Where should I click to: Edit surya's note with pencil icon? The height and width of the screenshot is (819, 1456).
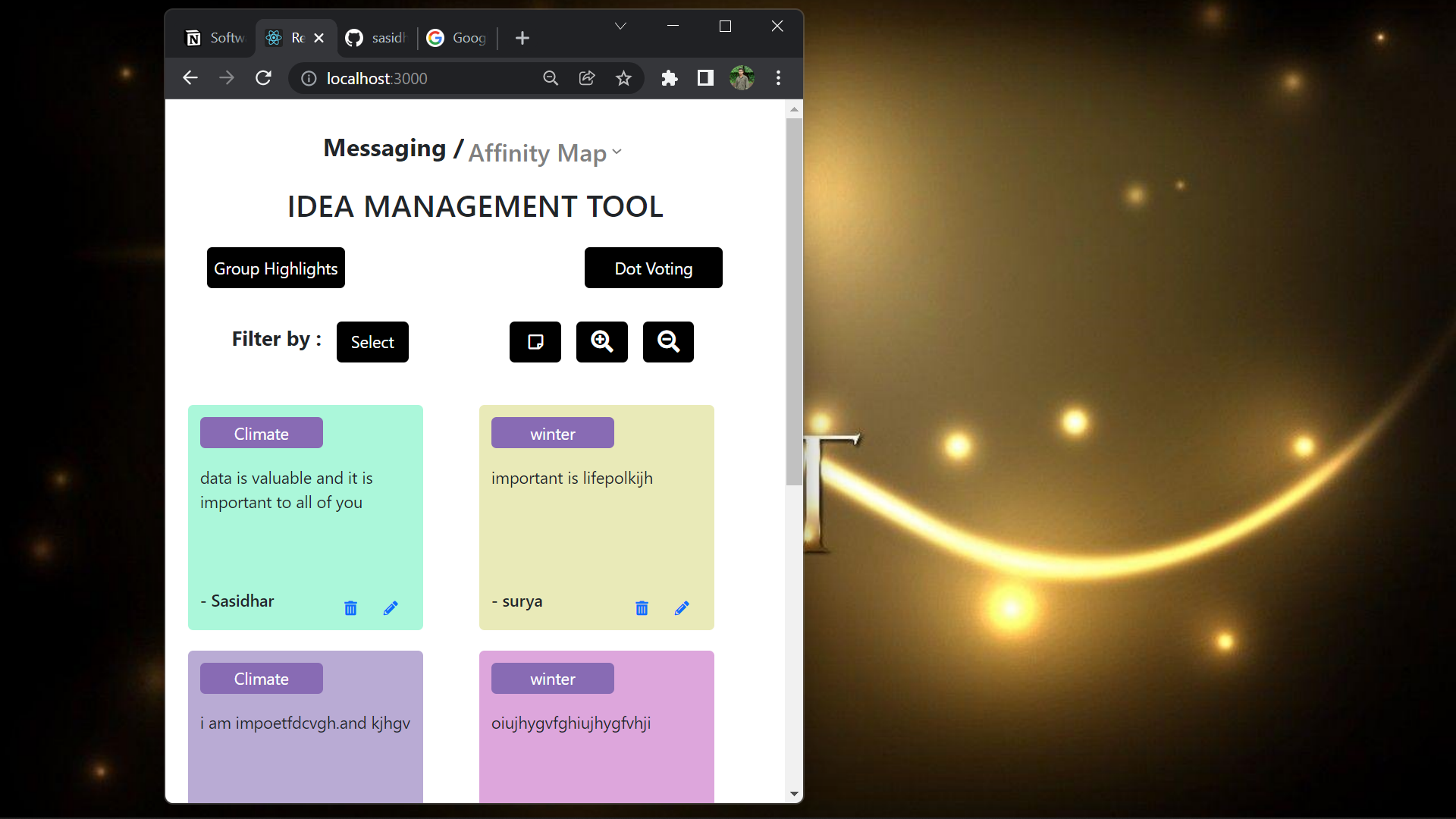682,608
